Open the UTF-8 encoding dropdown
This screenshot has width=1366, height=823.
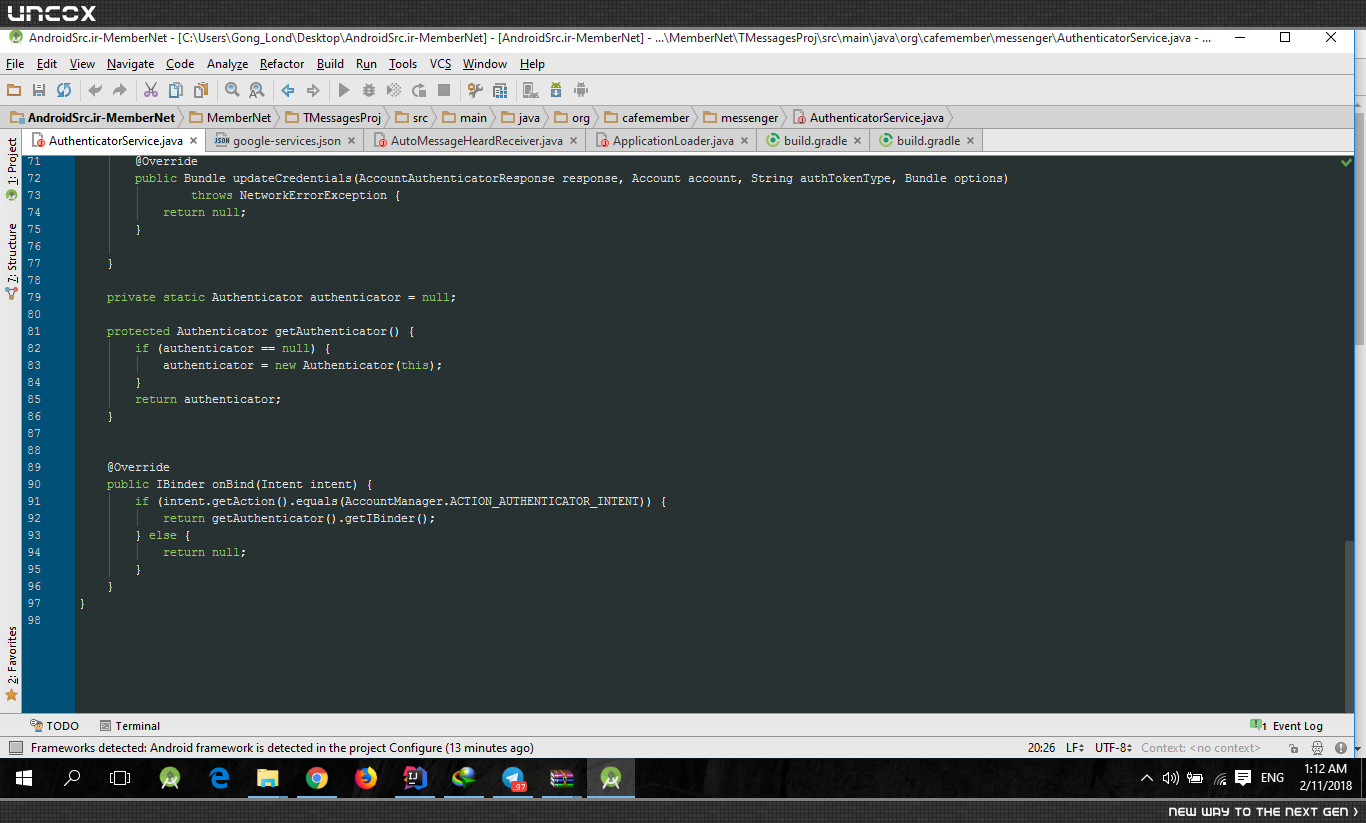[1113, 748]
